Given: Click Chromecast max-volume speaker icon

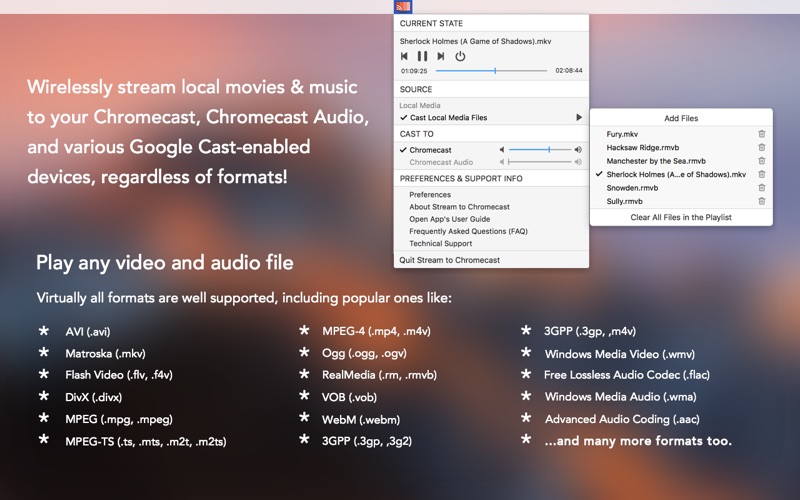Looking at the screenshot, I should (578, 149).
